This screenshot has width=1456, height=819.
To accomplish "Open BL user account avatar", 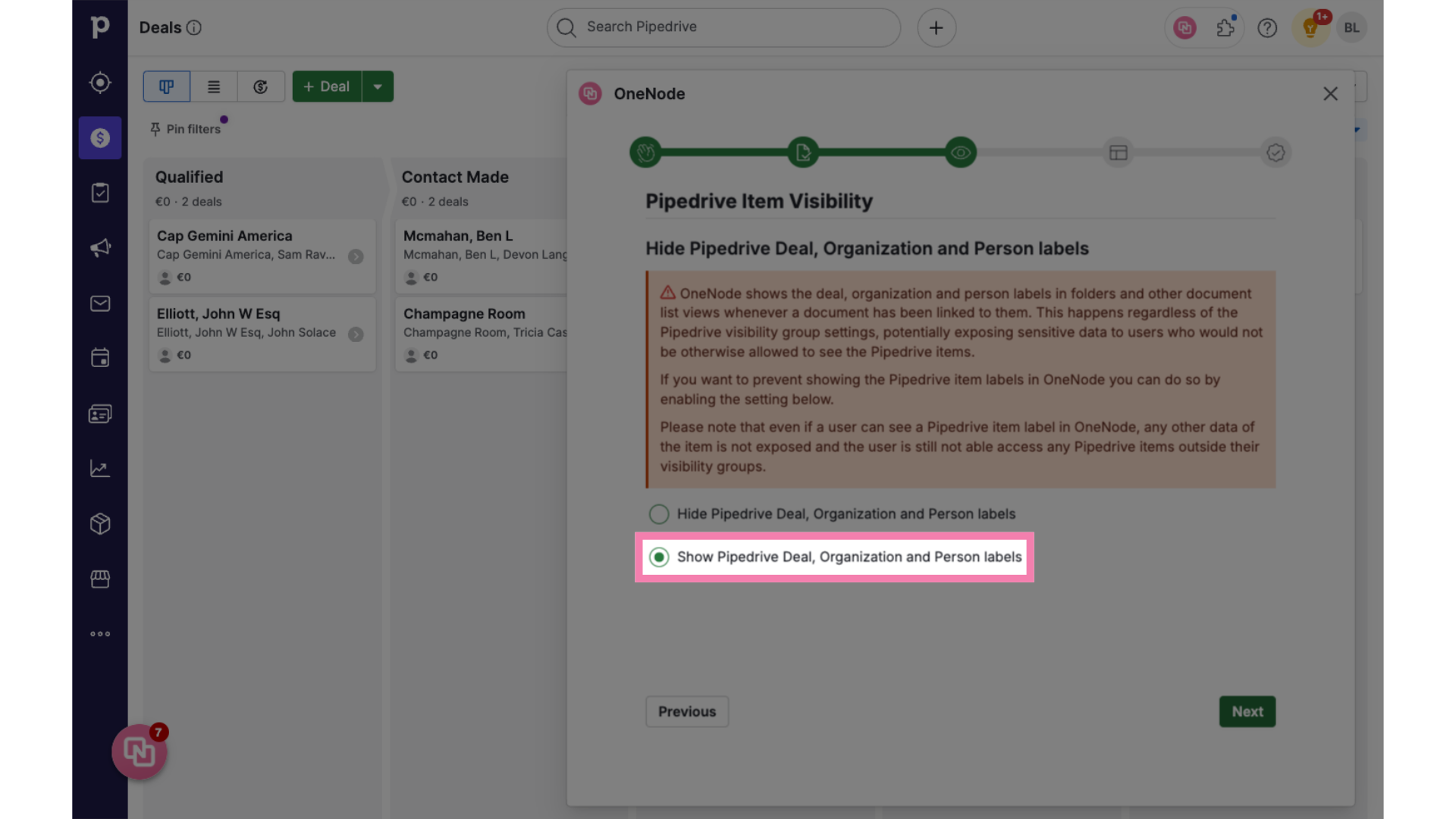I will pyautogui.click(x=1351, y=28).
